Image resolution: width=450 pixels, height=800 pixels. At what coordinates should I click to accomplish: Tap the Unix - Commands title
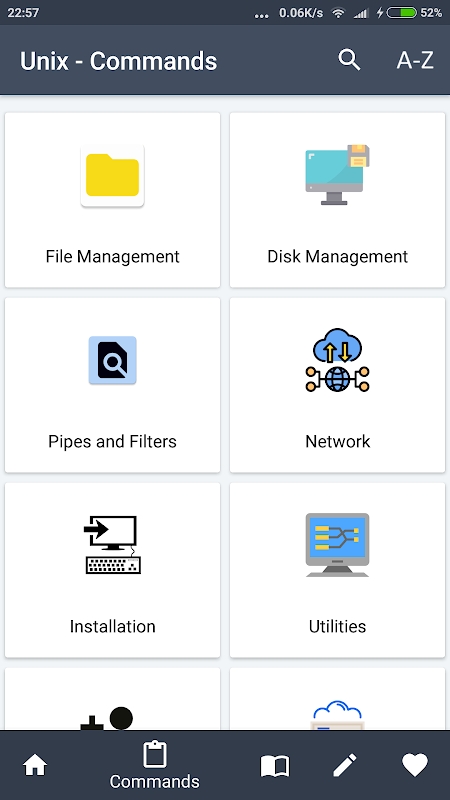[118, 61]
